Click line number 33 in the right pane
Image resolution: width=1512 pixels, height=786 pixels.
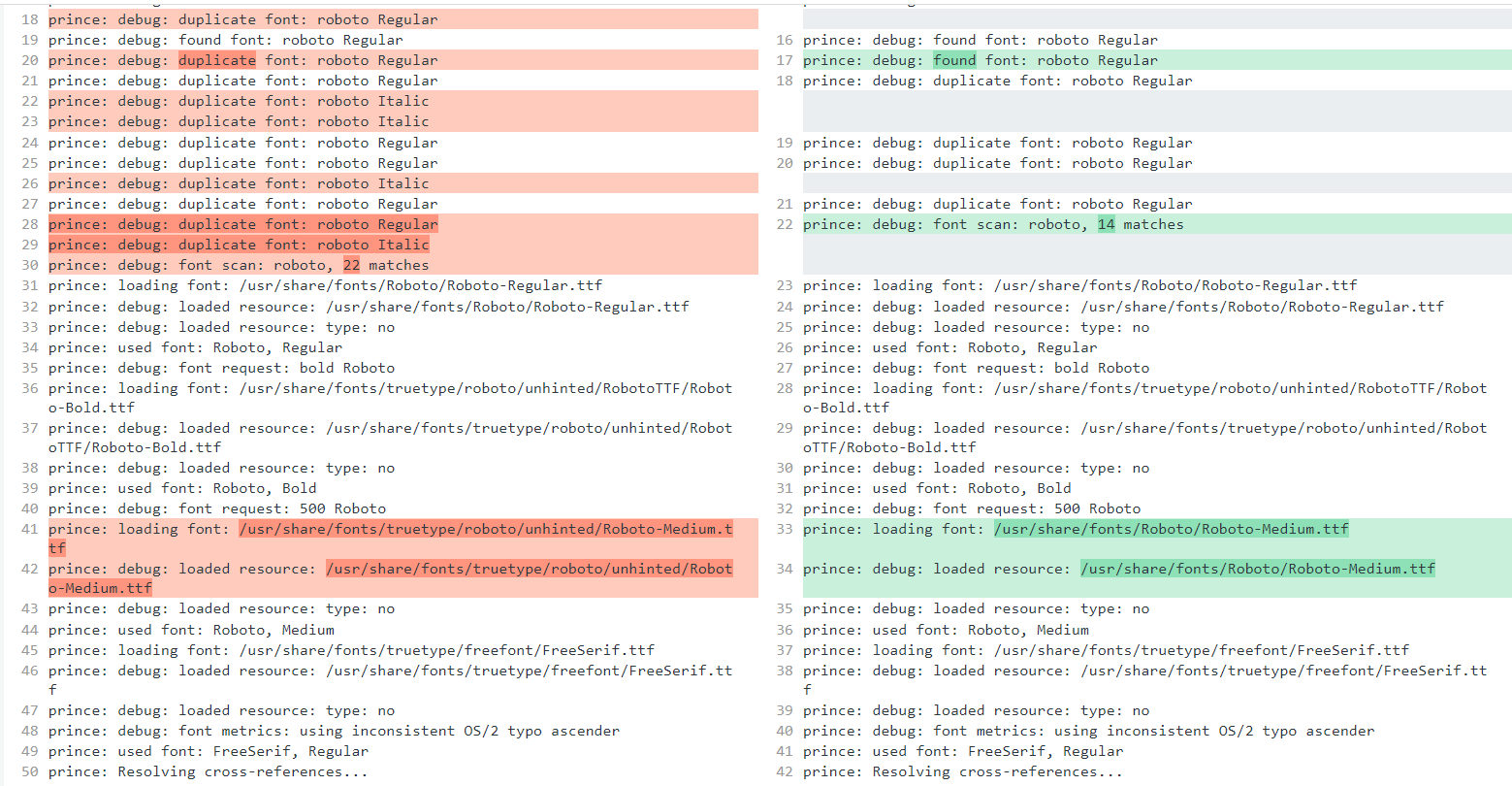784,529
